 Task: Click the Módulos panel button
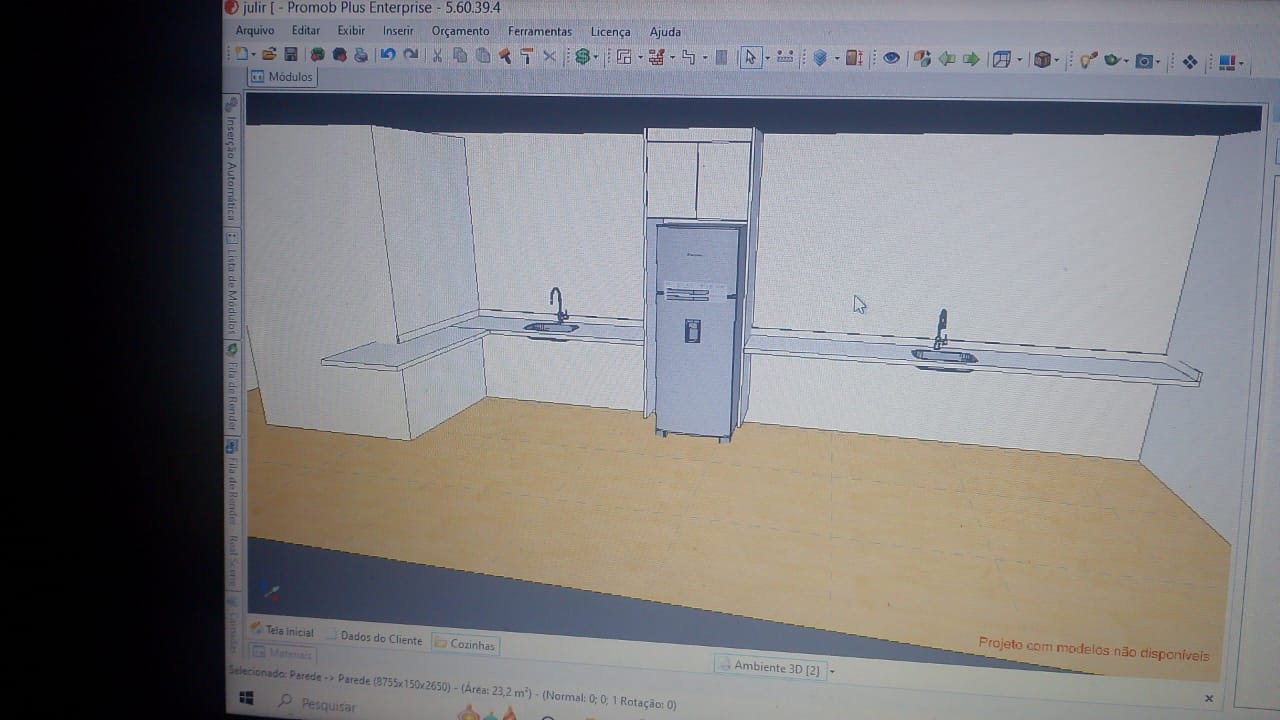pyautogui.click(x=282, y=77)
